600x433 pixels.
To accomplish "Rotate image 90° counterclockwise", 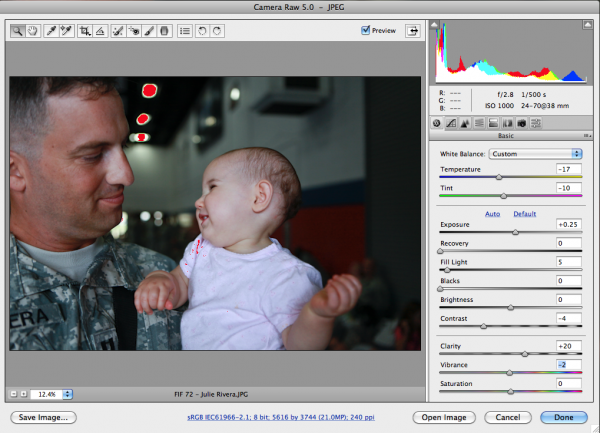I will [x=201, y=31].
